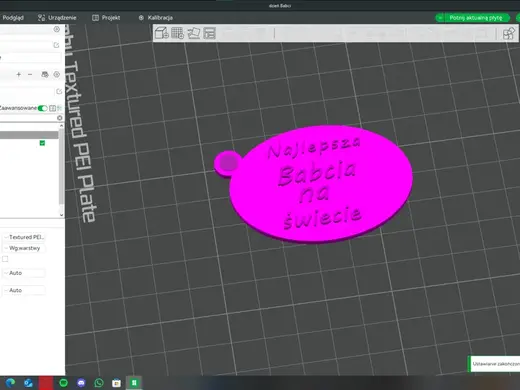Open Discord from taskbar

81,383
